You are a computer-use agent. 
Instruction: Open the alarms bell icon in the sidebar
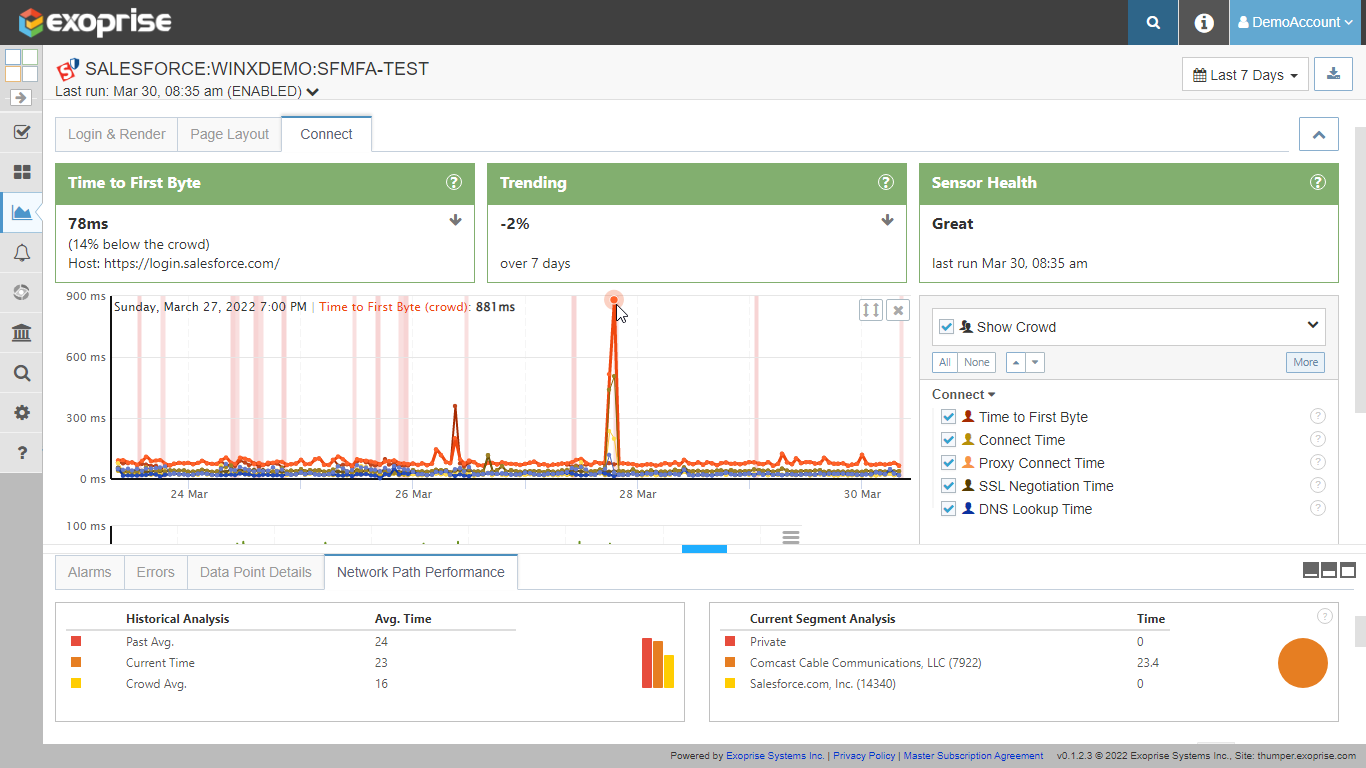[21, 253]
